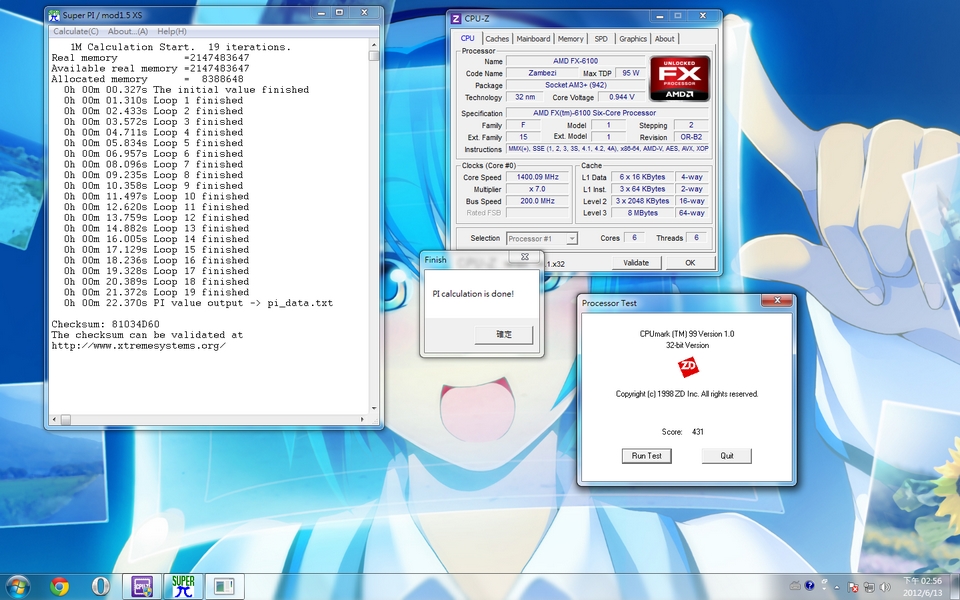Screen dimensions: 960x600
Task: Click the Bus Speed value 200.0 MHz
Action: 537,201
